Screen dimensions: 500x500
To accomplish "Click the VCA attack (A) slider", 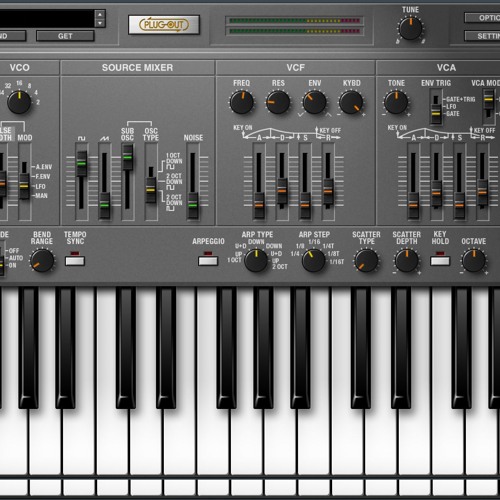I will click(x=413, y=205).
